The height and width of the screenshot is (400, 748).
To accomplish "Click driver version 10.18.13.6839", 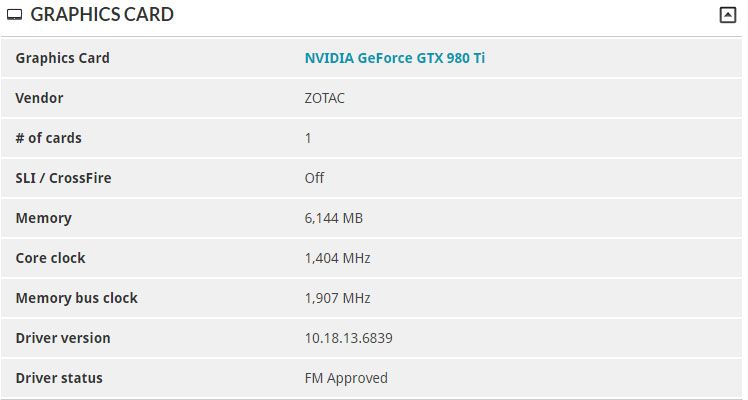I will pos(348,338).
